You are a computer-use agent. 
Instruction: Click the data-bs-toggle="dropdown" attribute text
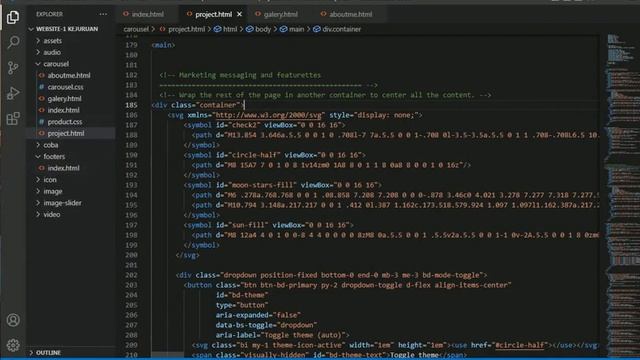point(266,325)
